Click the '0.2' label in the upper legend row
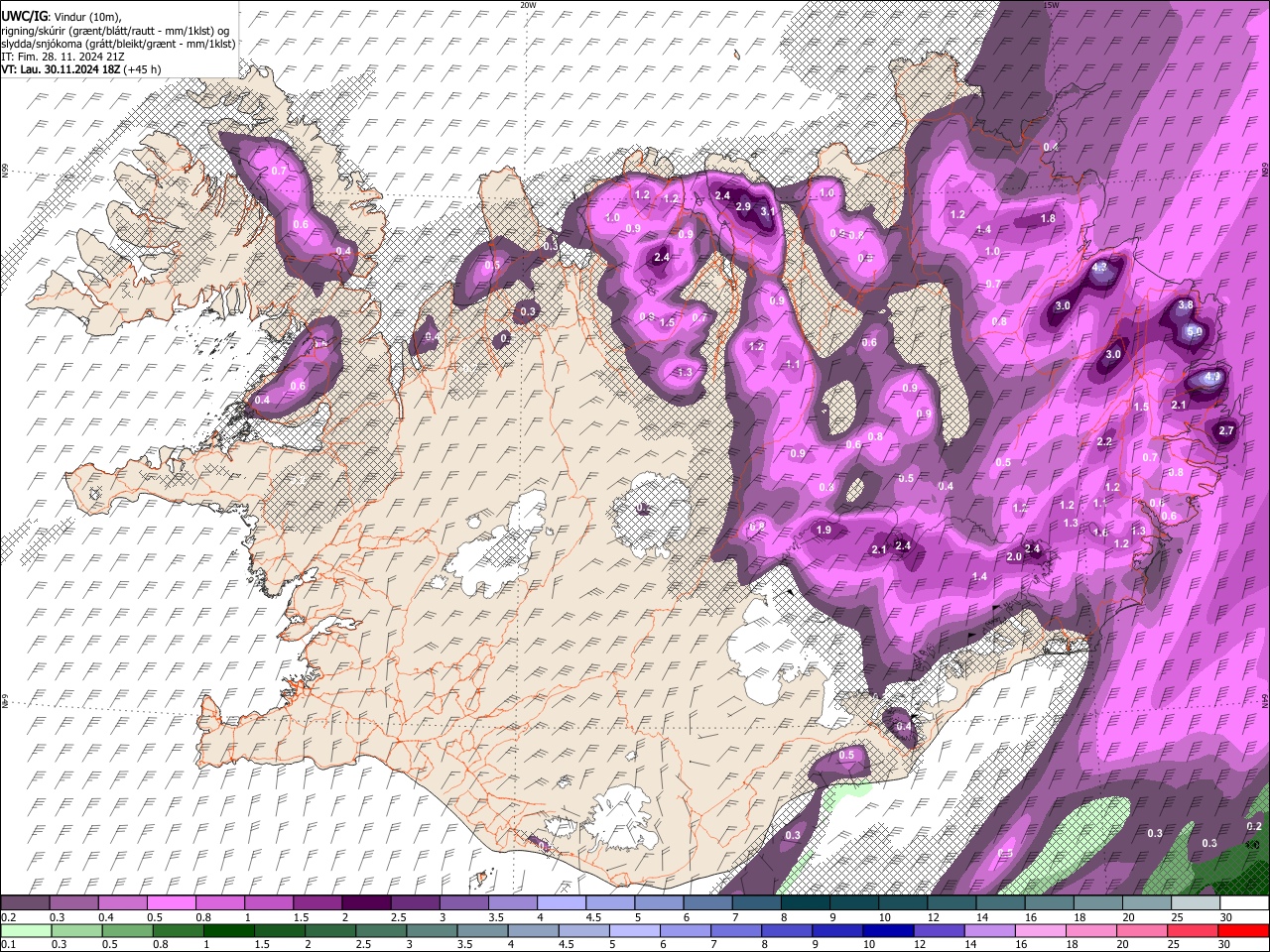Screen dimensions: 1270x952 point(8,917)
